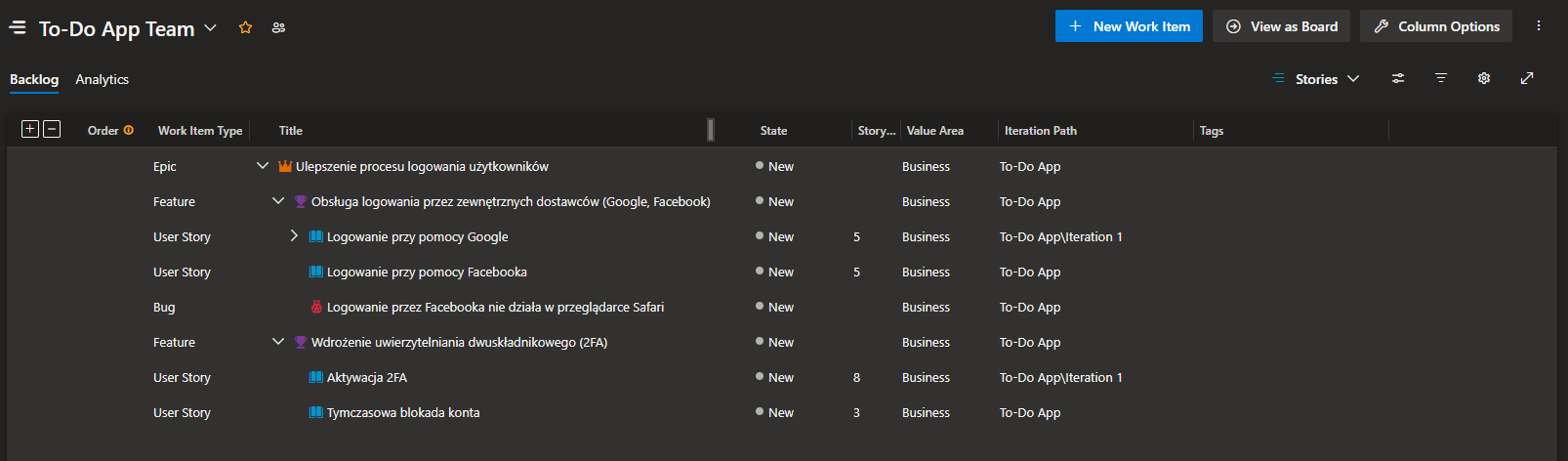1568x461 pixels.
Task: Click the State column header
Action: pos(773,130)
